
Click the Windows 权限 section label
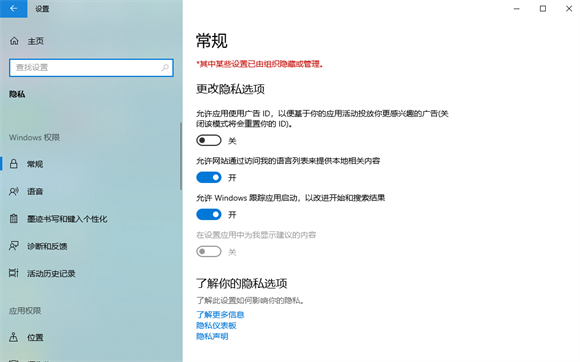[34, 138]
